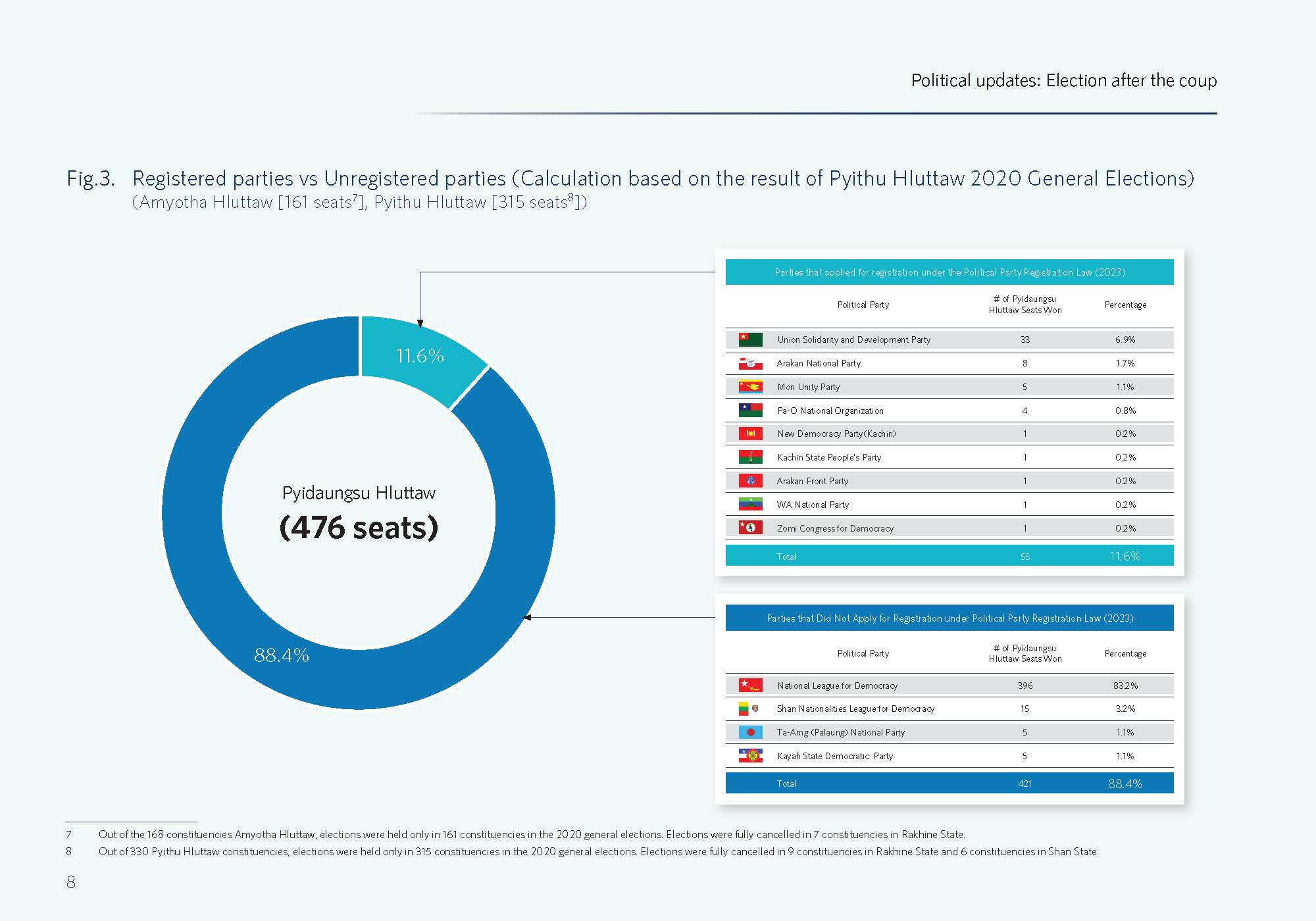Click the 396 seats value
The image size is (1316, 921).
click(x=1025, y=685)
